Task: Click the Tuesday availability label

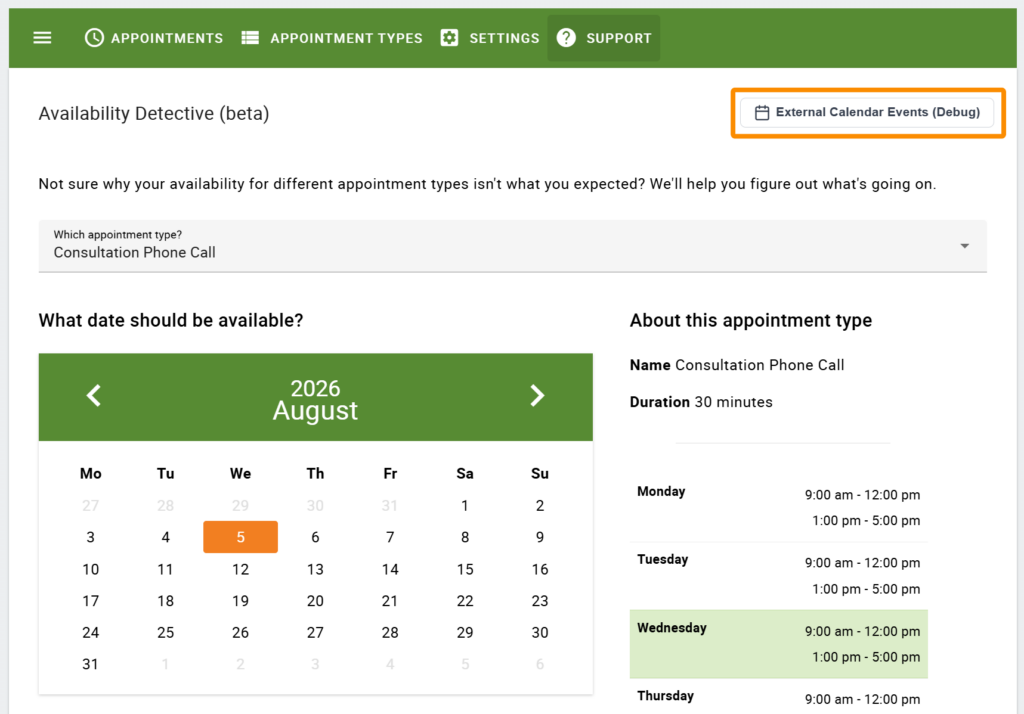Action: (x=662, y=560)
